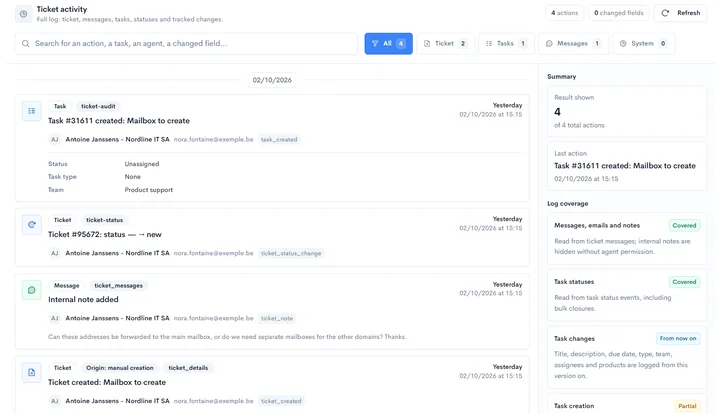Click the Message tag on Internal note entry
The height and width of the screenshot is (414, 720).
(x=67, y=285)
